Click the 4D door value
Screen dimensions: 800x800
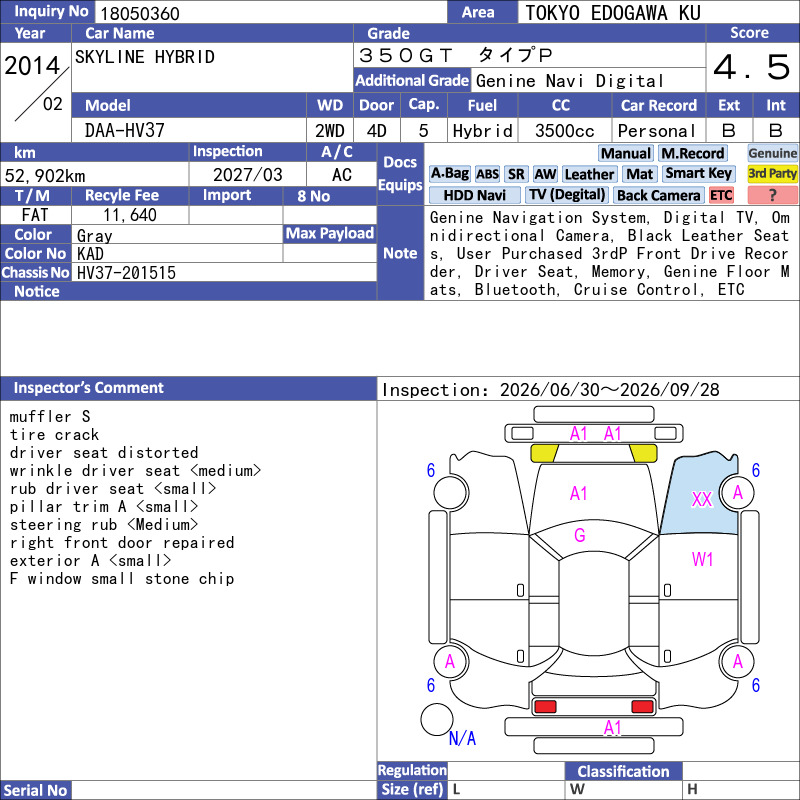pyautogui.click(x=377, y=131)
